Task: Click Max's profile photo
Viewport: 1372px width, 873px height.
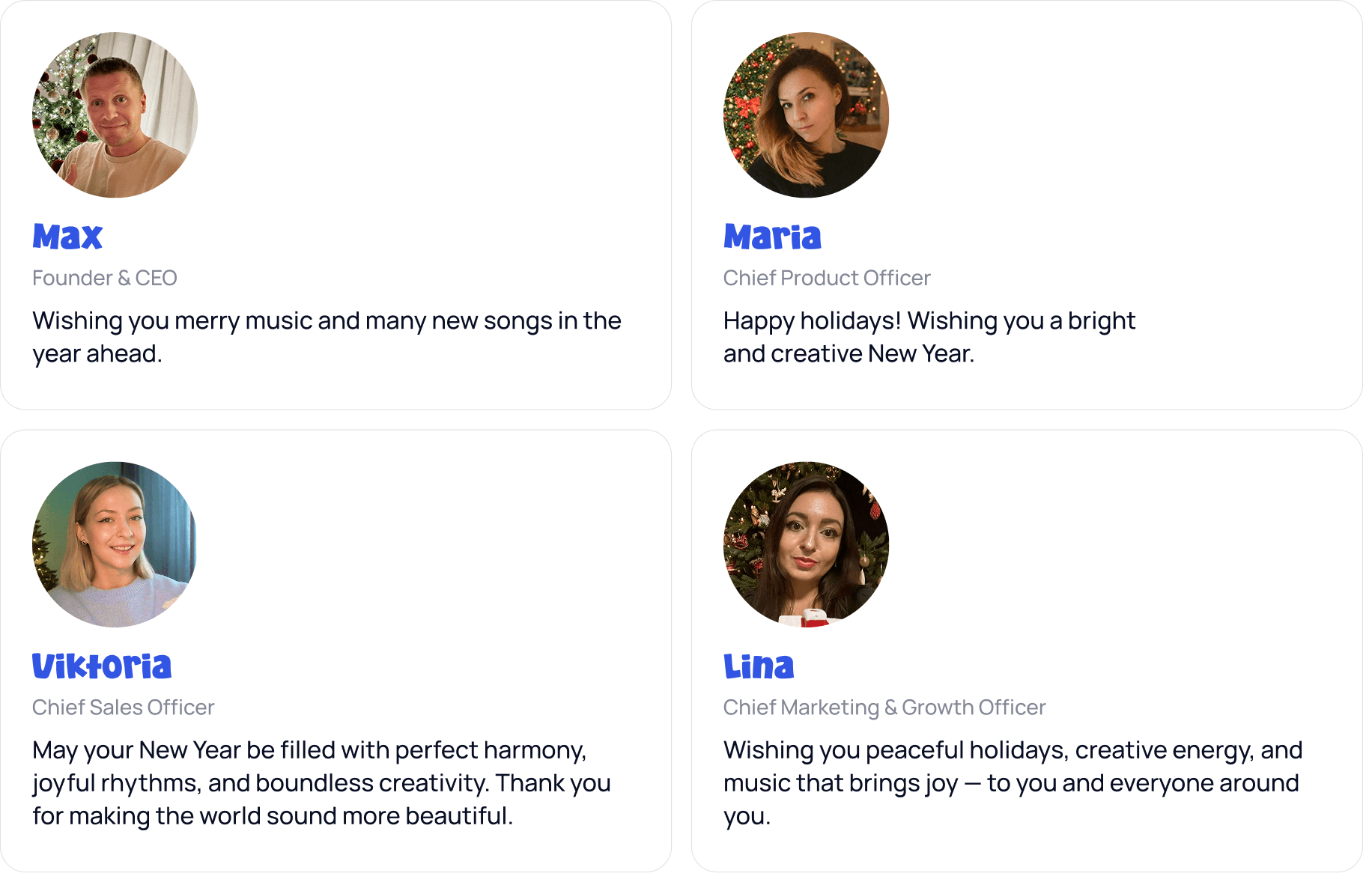Action: tap(115, 115)
